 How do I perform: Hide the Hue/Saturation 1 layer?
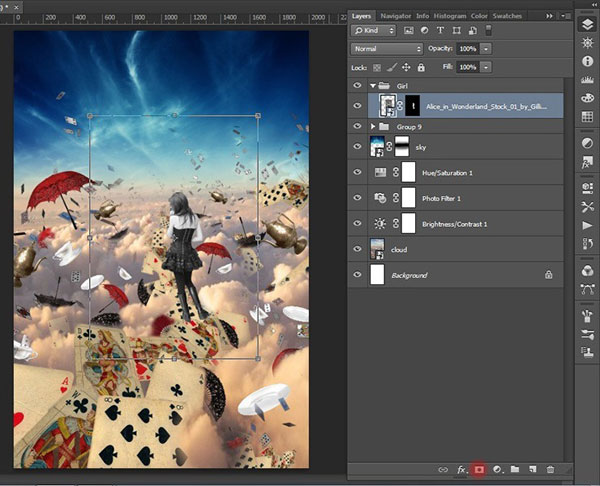(357, 172)
